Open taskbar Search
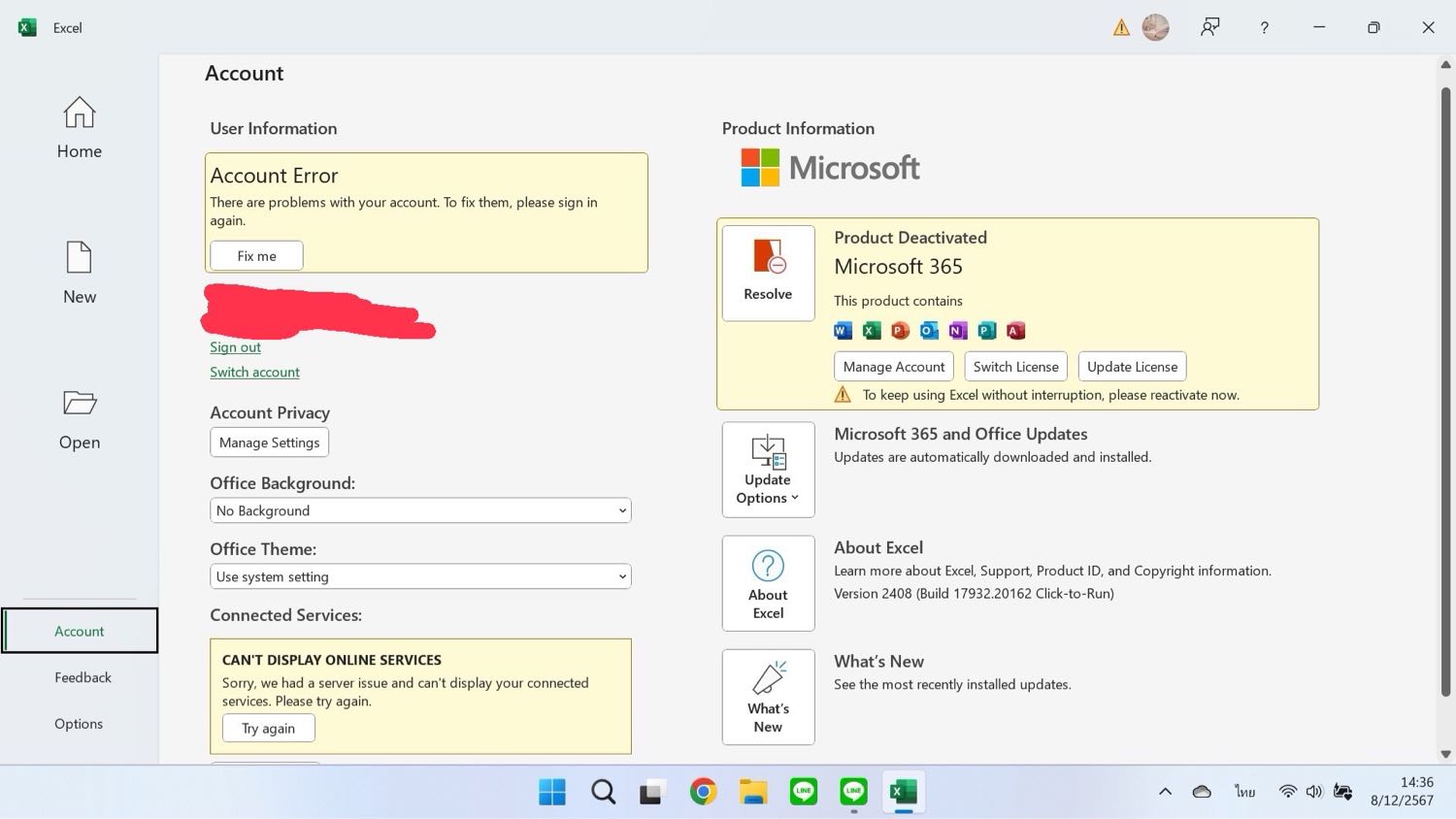This screenshot has height=819, width=1456. coord(603,792)
